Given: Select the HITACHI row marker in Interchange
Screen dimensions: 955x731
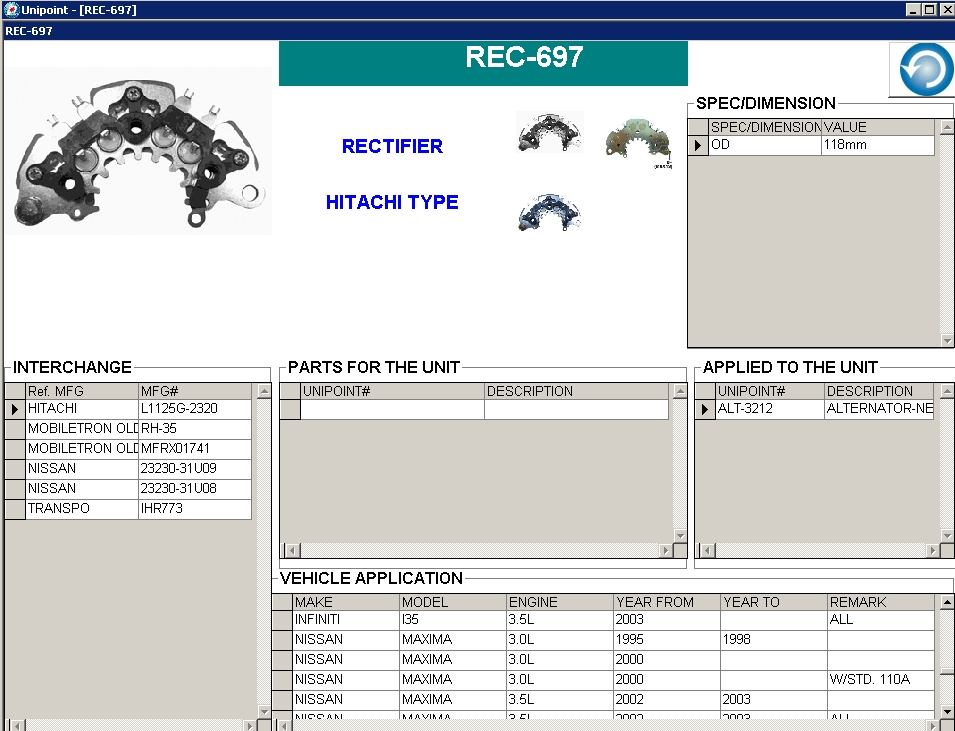Looking at the screenshot, I should coord(15,409).
